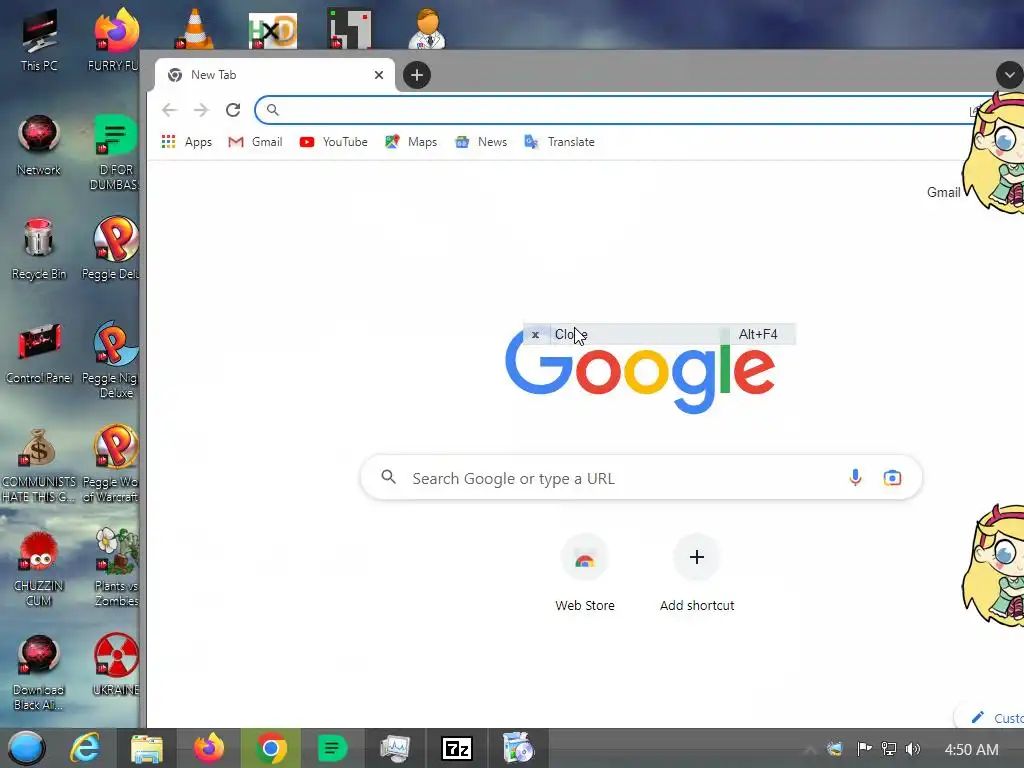This screenshot has height=768, width=1024.
Task: Open the Apps bookmark
Action: pos(187,142)
